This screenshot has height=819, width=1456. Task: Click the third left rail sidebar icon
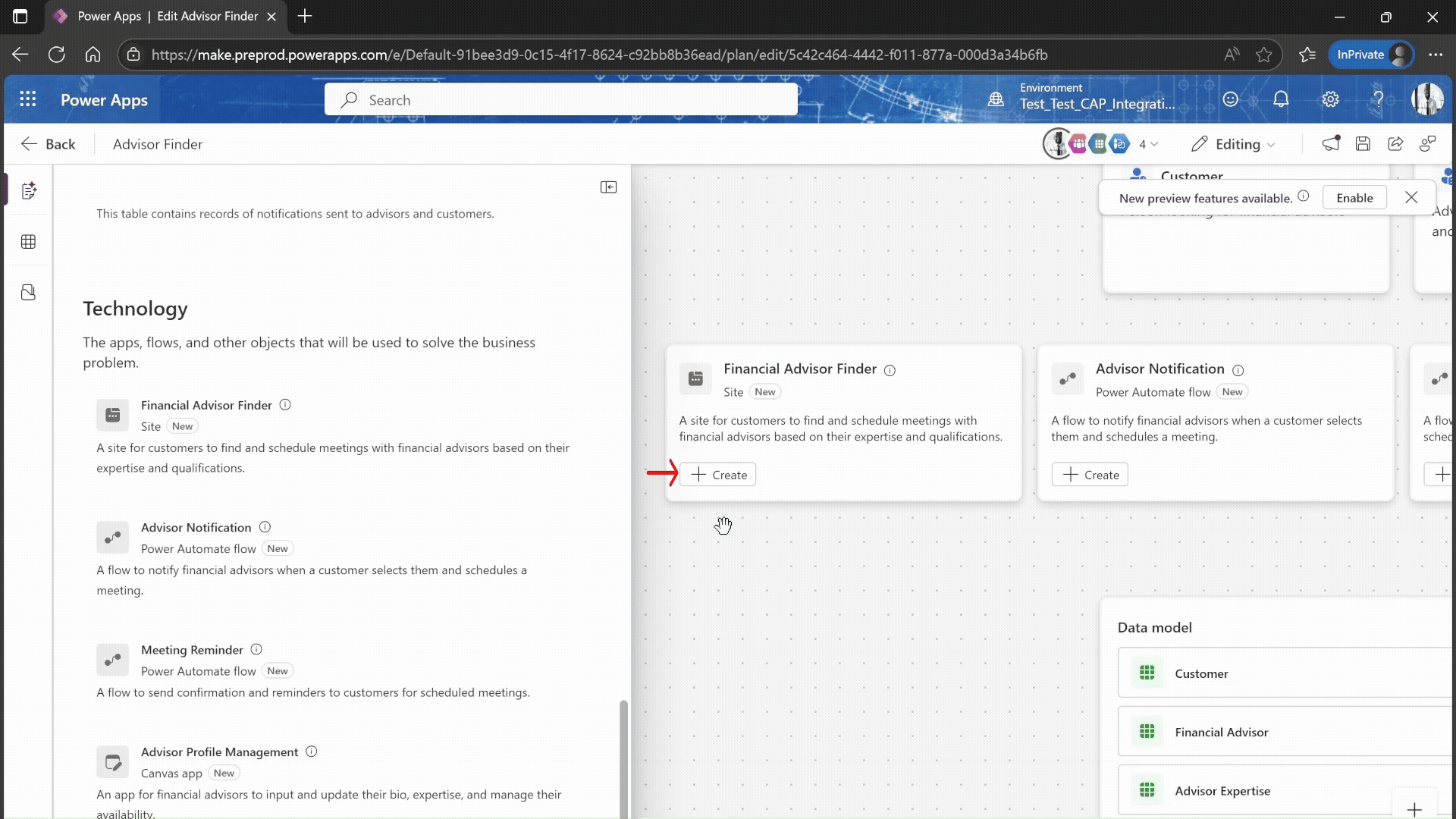[29, 293]
